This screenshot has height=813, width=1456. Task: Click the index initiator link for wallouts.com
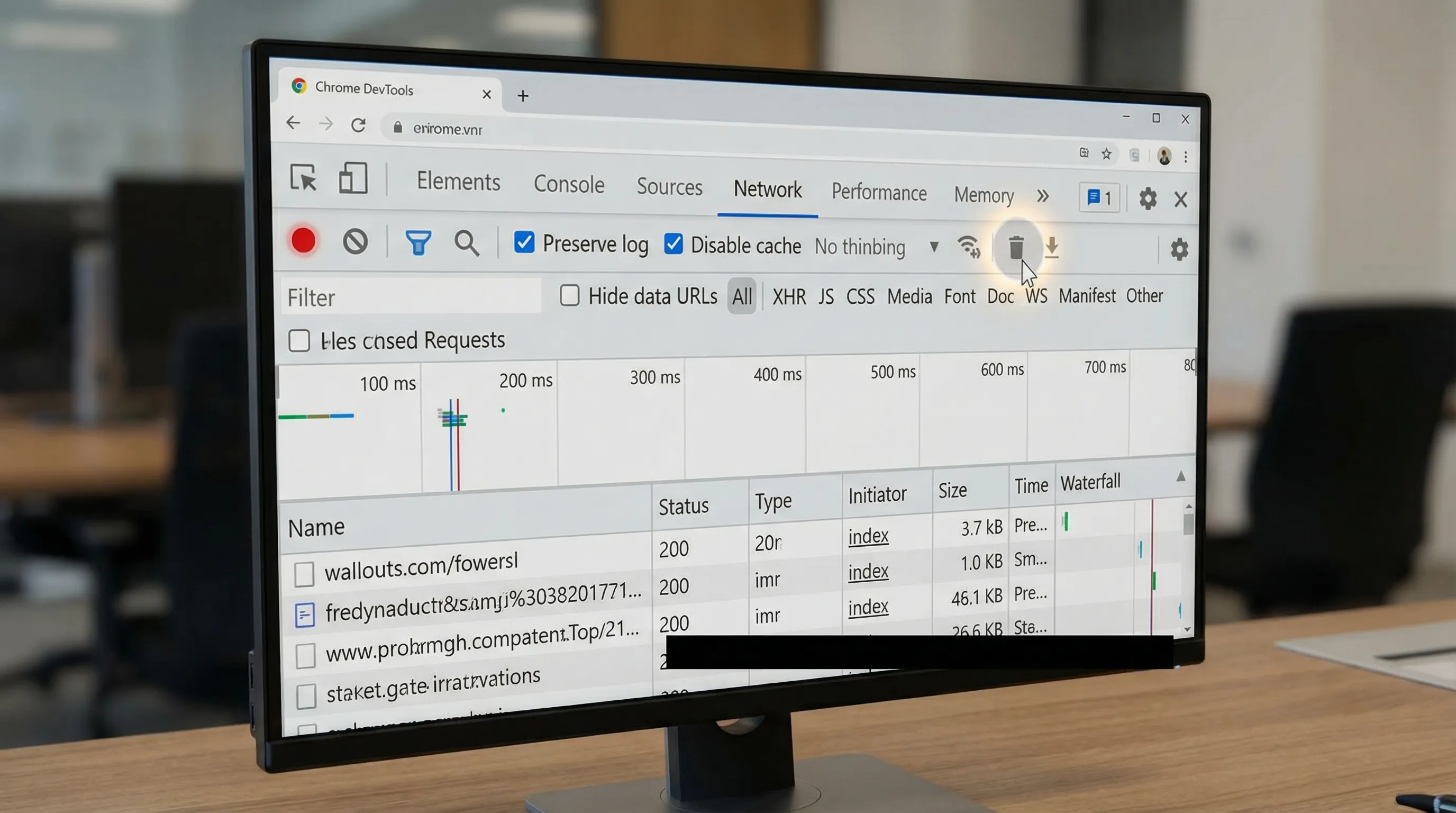[868, 536]
